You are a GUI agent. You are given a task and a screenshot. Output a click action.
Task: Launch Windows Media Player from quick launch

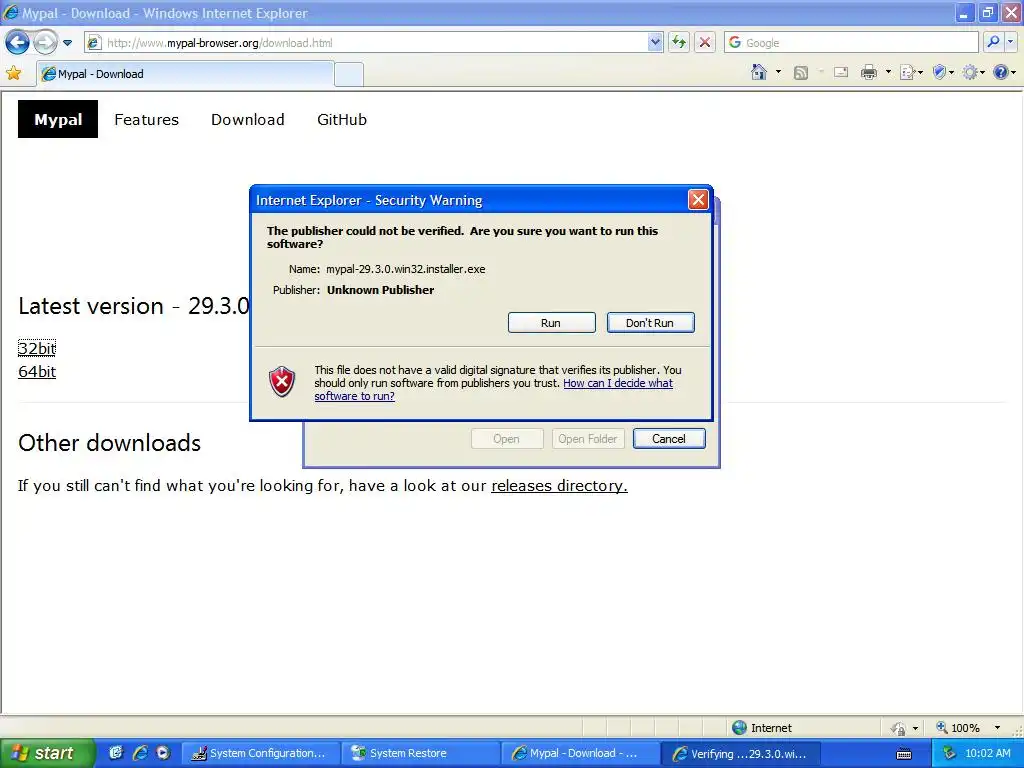coord(163,753)
